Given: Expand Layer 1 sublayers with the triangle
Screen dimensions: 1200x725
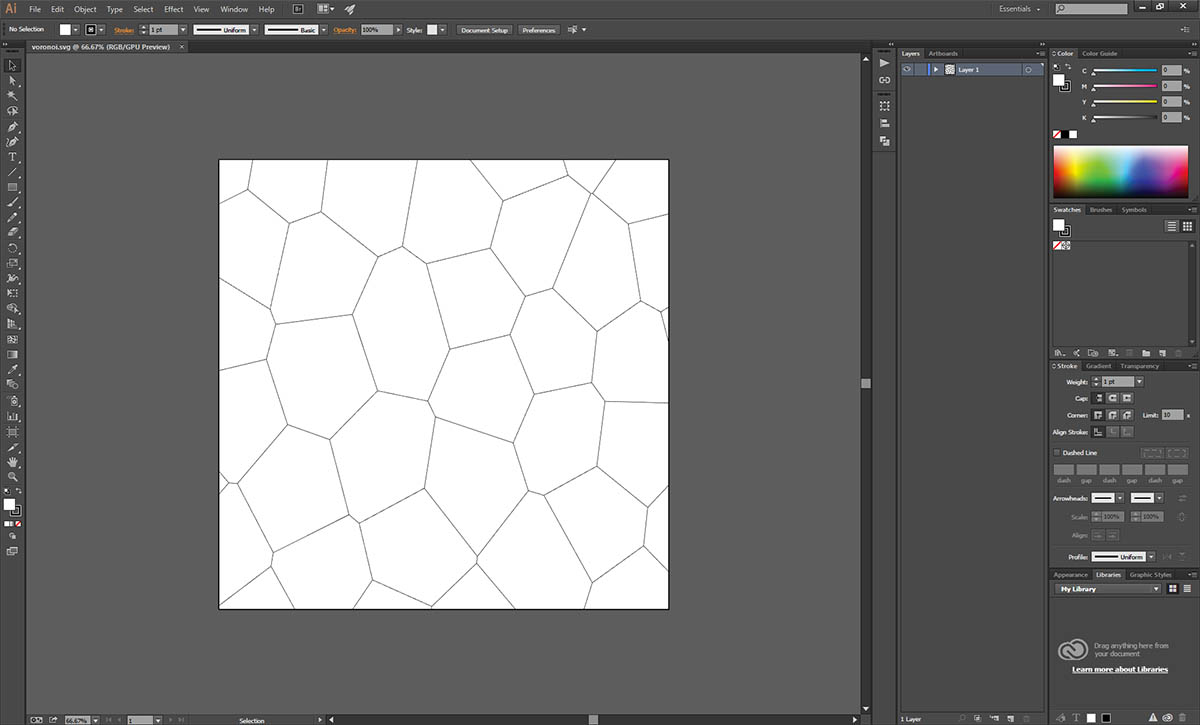Looking at the screenshot, I should pyautogui.click(x=936, y=70).
